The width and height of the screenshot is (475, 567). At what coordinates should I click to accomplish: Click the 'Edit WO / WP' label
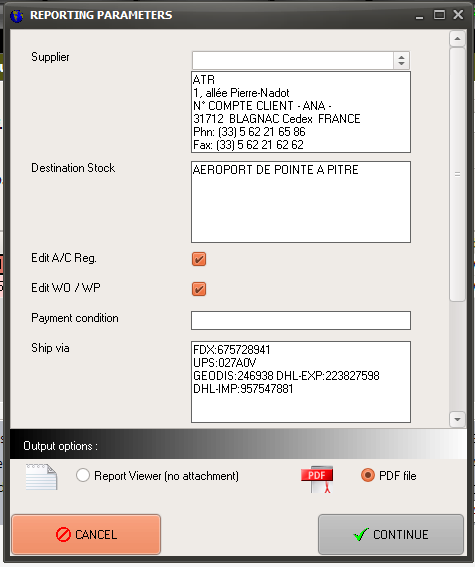point(66,288)
